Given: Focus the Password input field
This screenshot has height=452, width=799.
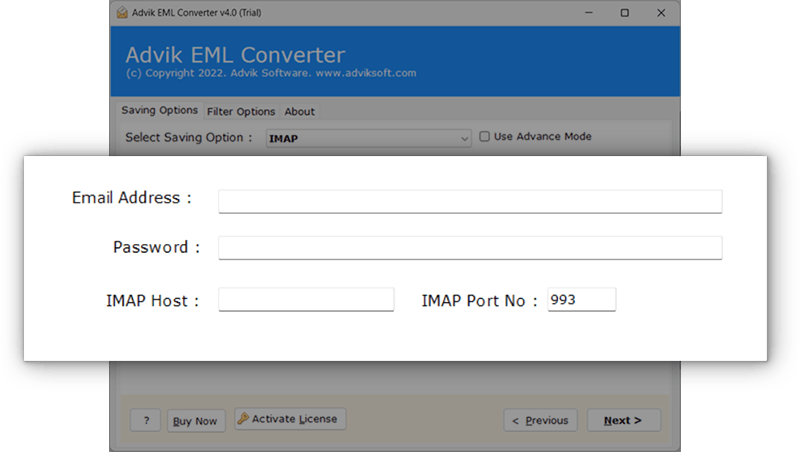Looking at the screenshot, I should [x=470, y=248].
